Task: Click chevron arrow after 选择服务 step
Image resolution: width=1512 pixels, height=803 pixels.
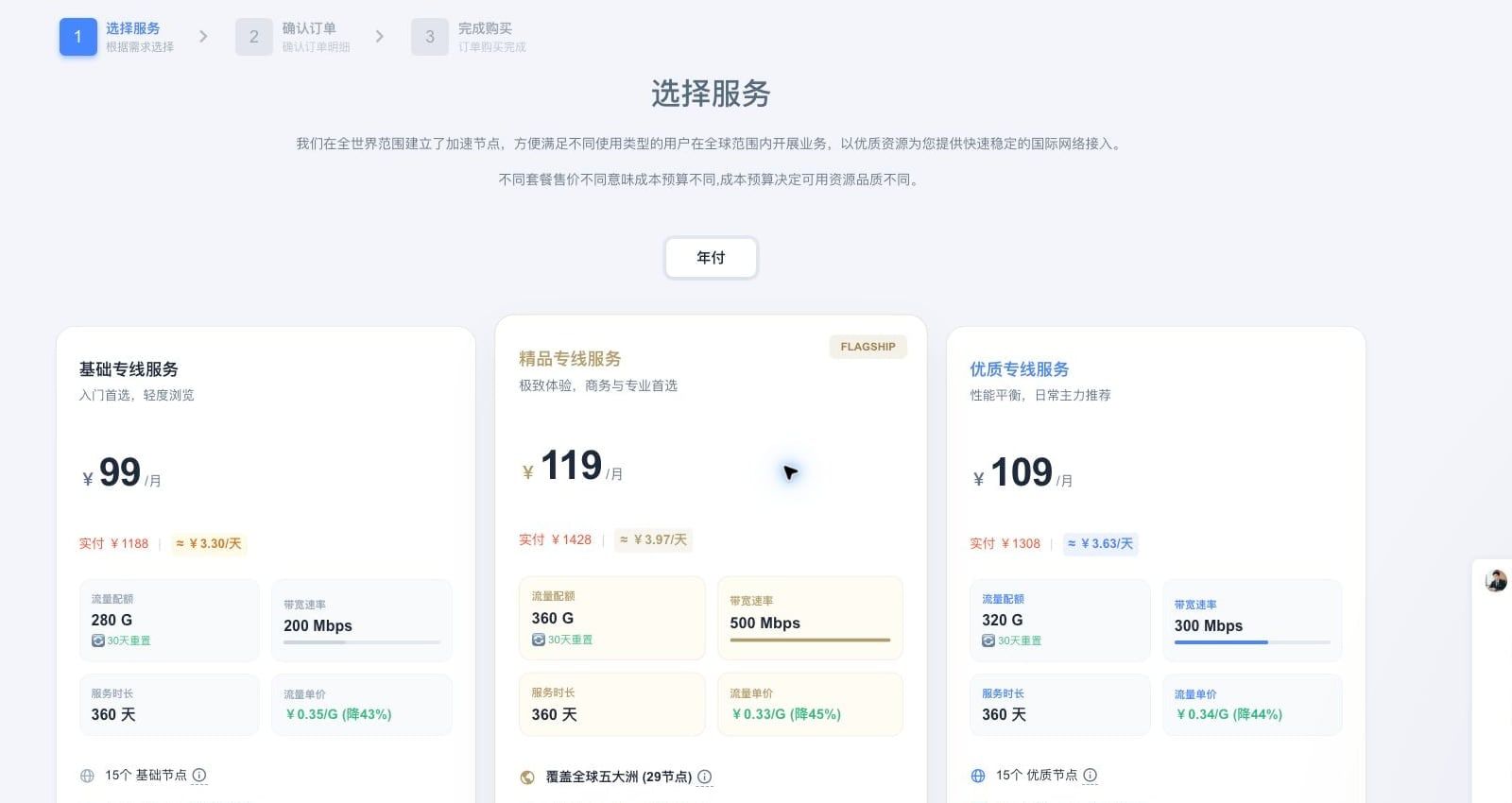Action: click(x=203, y=37)
